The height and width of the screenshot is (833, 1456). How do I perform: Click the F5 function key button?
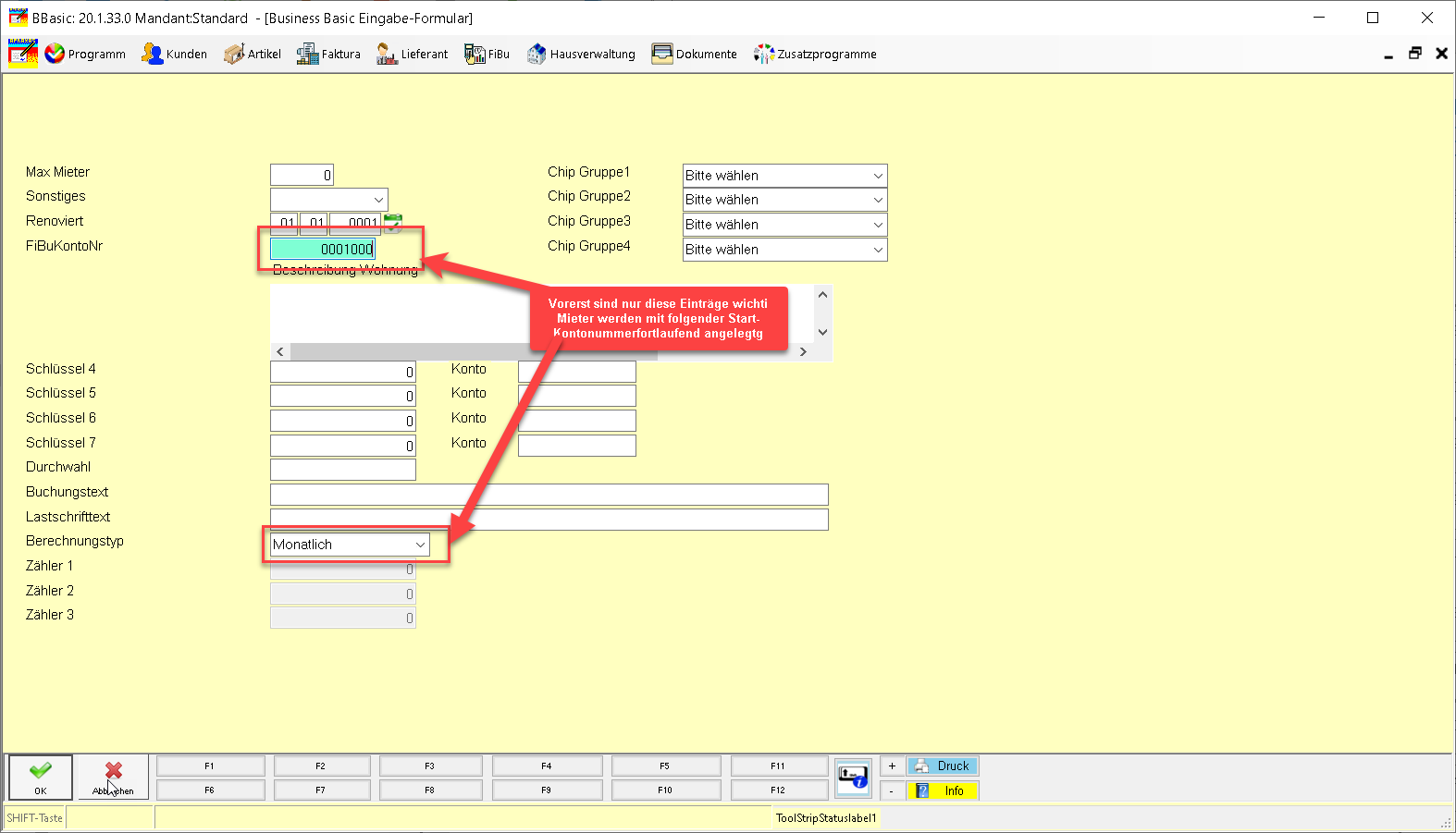click(666, 766)
